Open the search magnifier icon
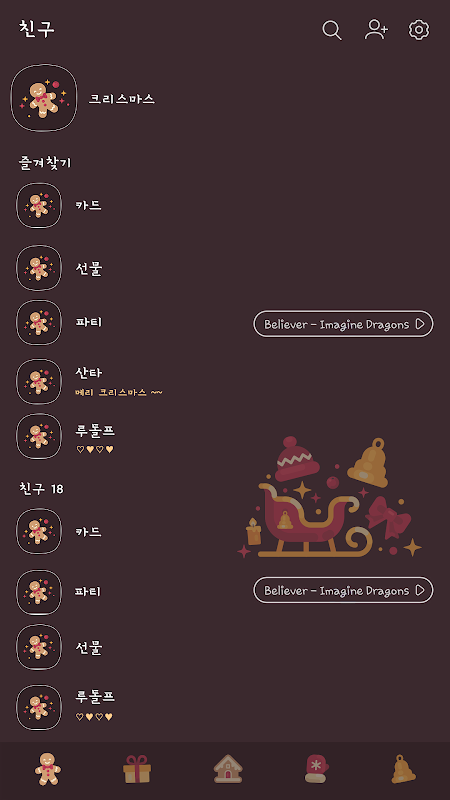This screenshot has height=800, width=450. pyautogui.click(x=332, y=30)
